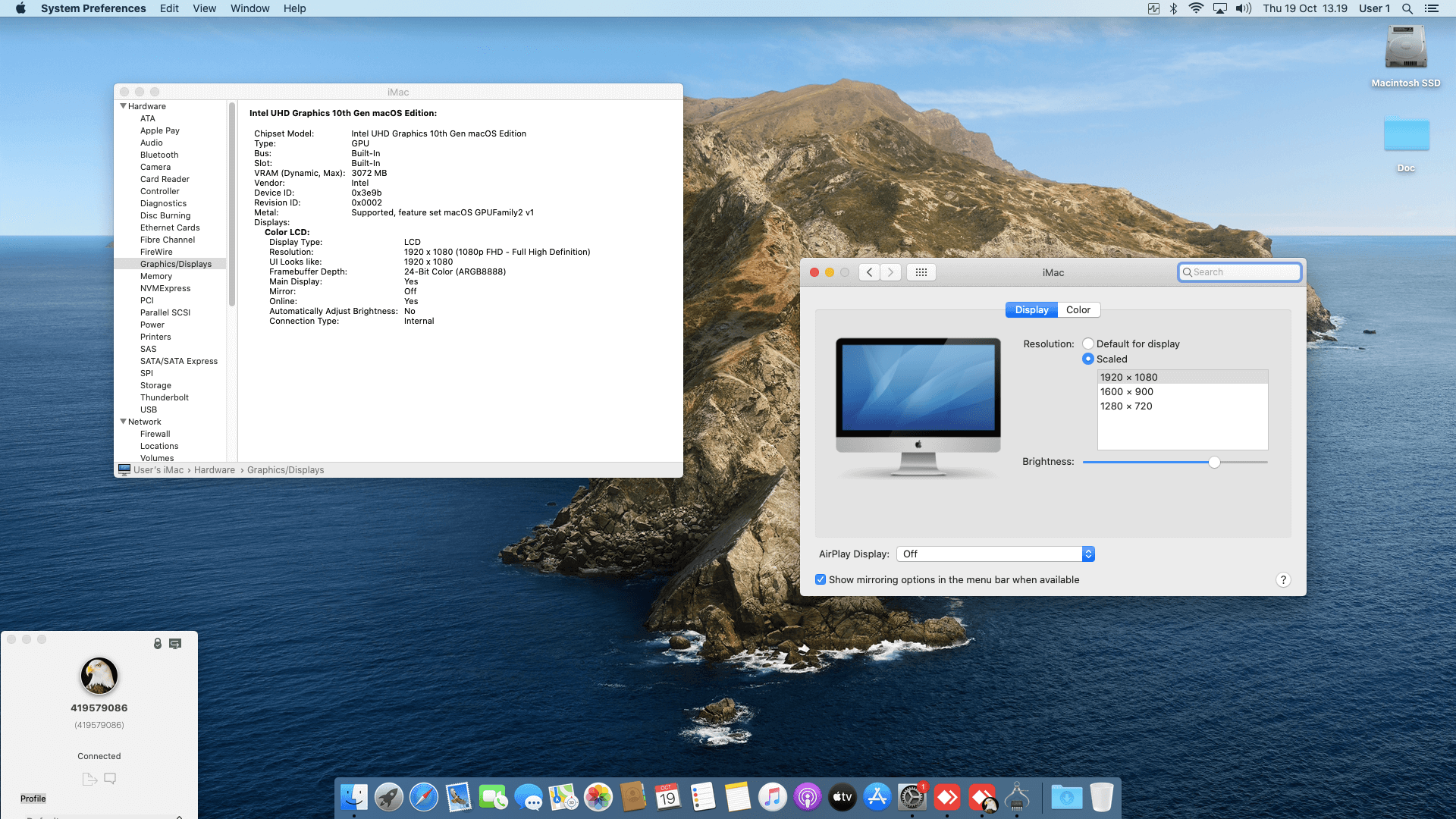This screenshot has width=1456, height=819.
Task: Open System Information caliper icon in dock
Action: (x=1017, y=797)
